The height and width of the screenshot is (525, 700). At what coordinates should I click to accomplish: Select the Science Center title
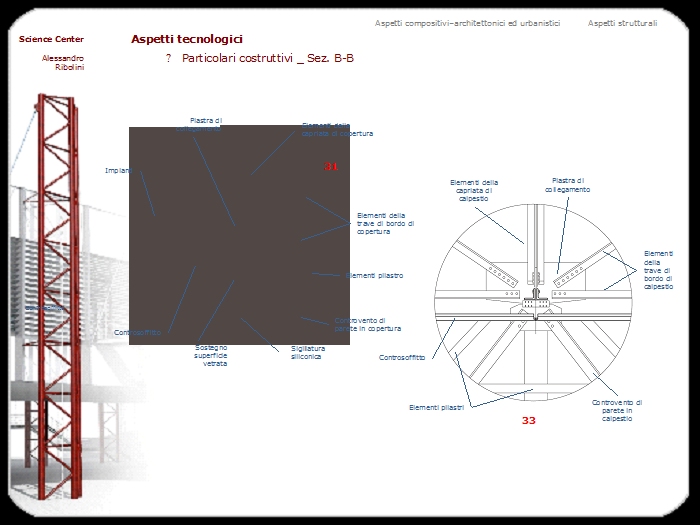point(51,39)
